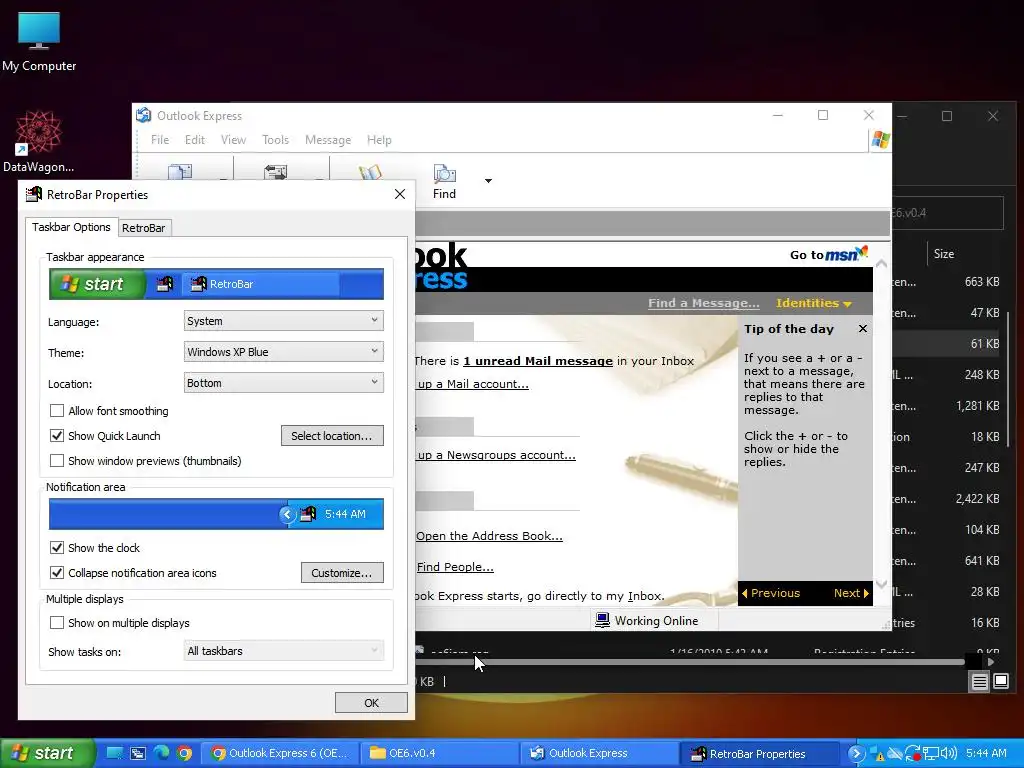Open the File menu in Outlook Express
Screen dimensions: 1024x768
(x=159, y=140)
